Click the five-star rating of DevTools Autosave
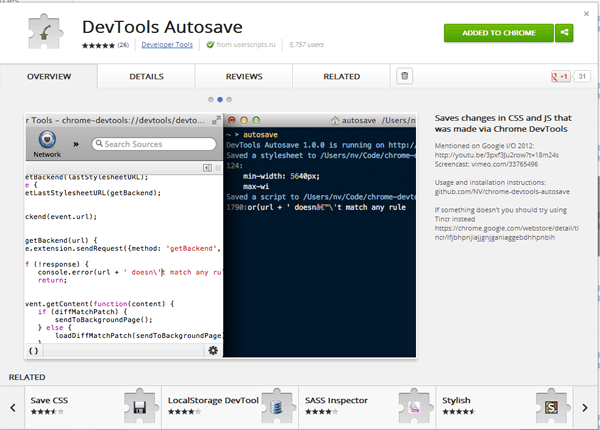 [98, 46]
